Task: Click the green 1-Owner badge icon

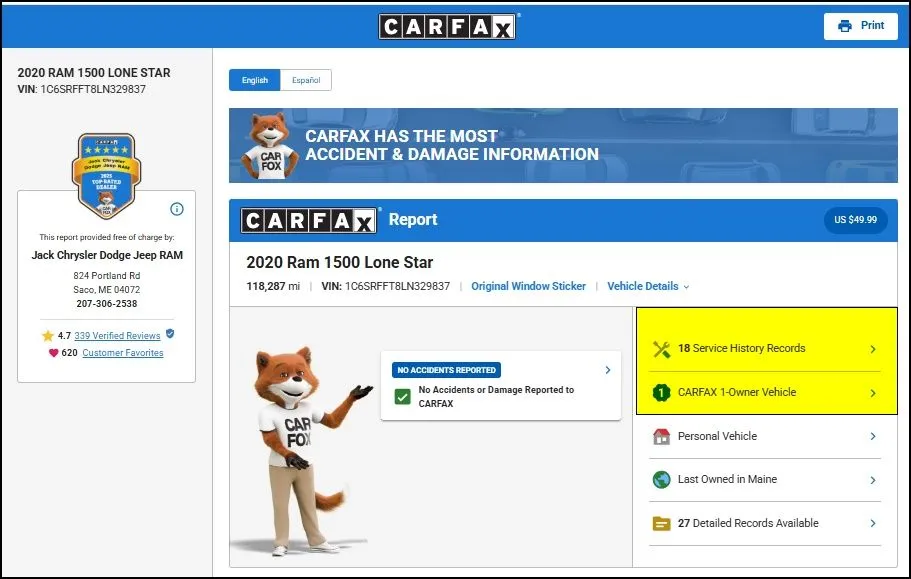Action: pos(661,393)
